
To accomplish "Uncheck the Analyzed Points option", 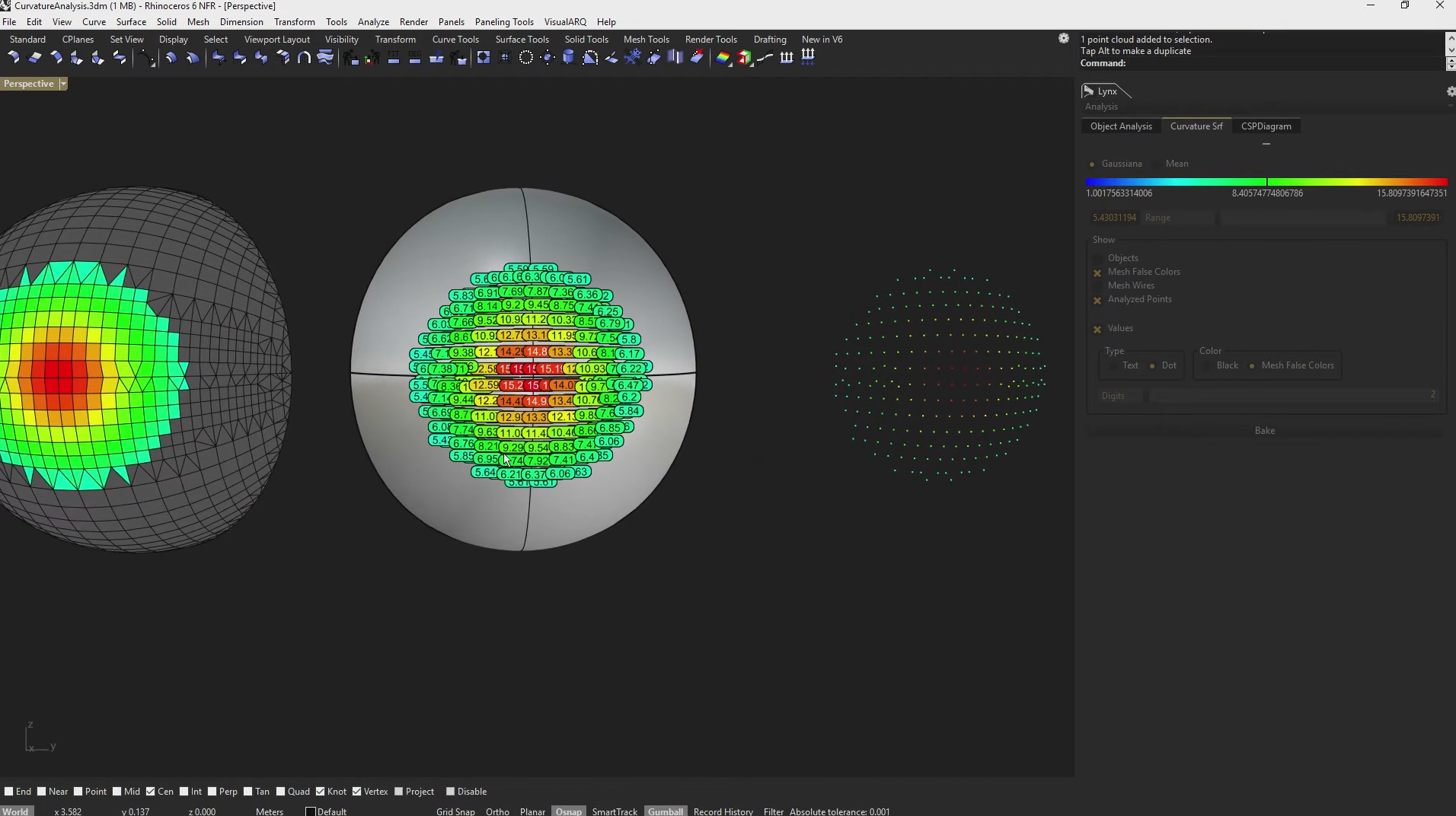I will pyautogui.click(x=1097, y=300).
